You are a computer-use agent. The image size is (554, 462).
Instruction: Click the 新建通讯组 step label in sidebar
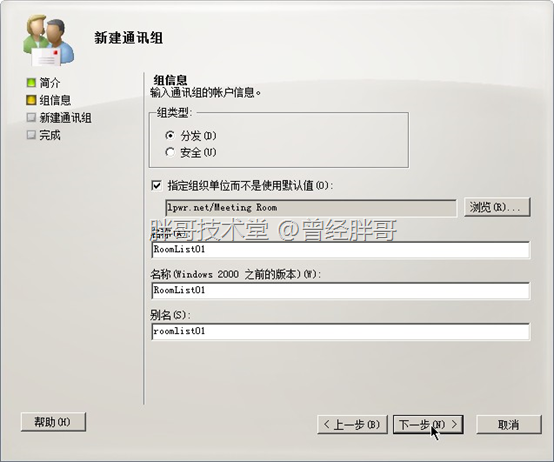(x=65, y=118)
